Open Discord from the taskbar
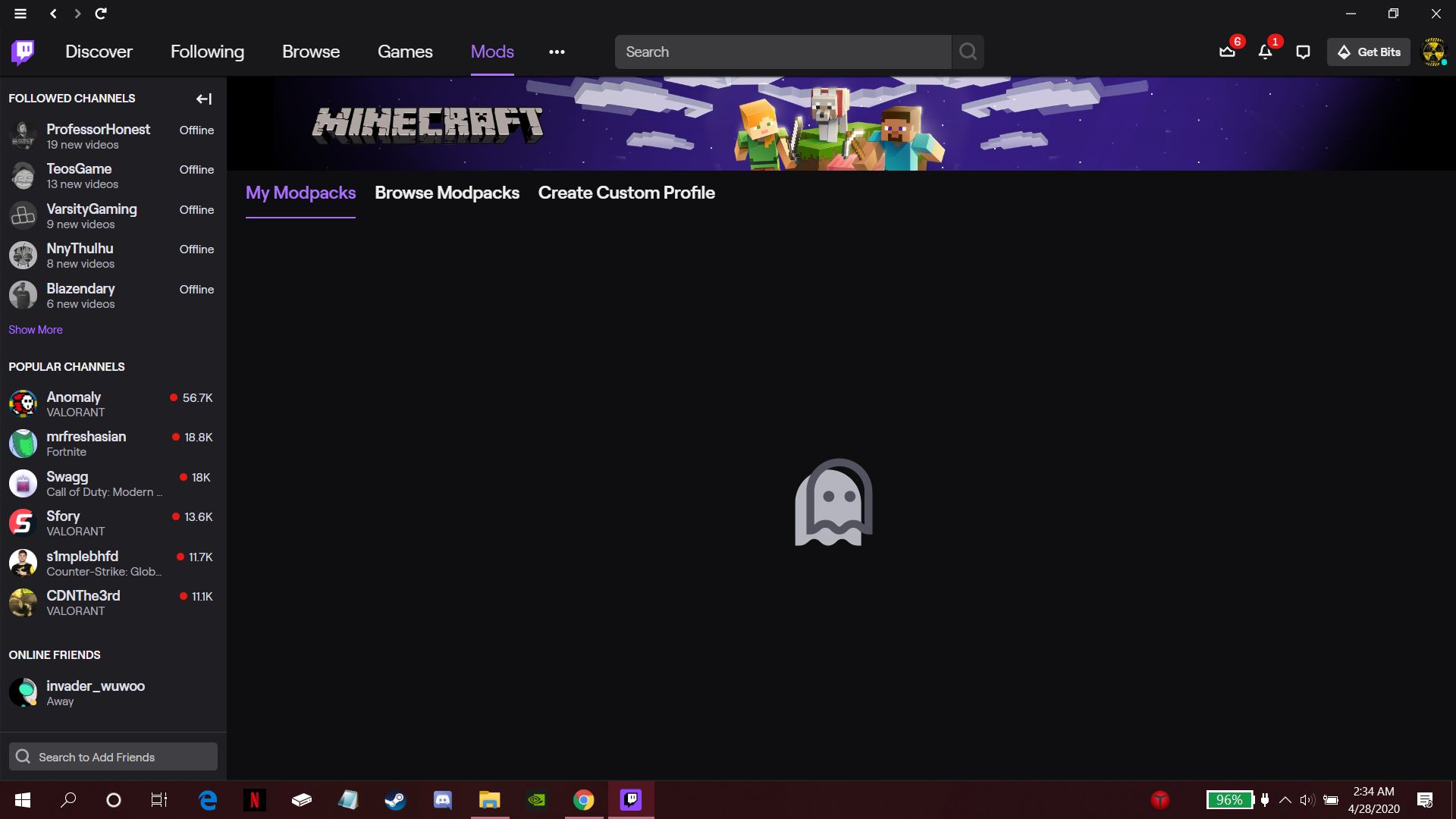The image size is (1456, 819). (x=442, y=800)
